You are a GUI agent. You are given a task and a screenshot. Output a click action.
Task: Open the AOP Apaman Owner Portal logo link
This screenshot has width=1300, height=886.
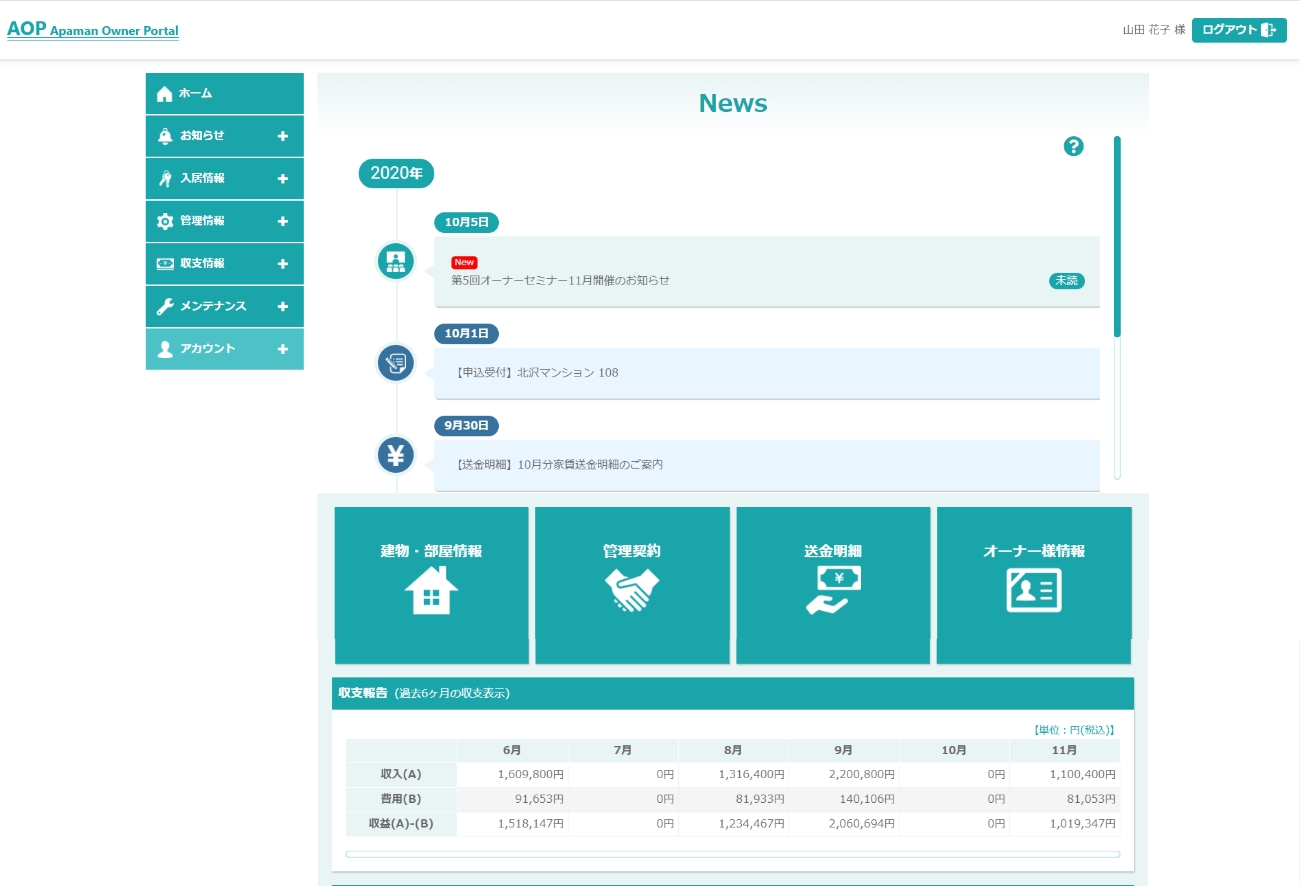point(93,30)
